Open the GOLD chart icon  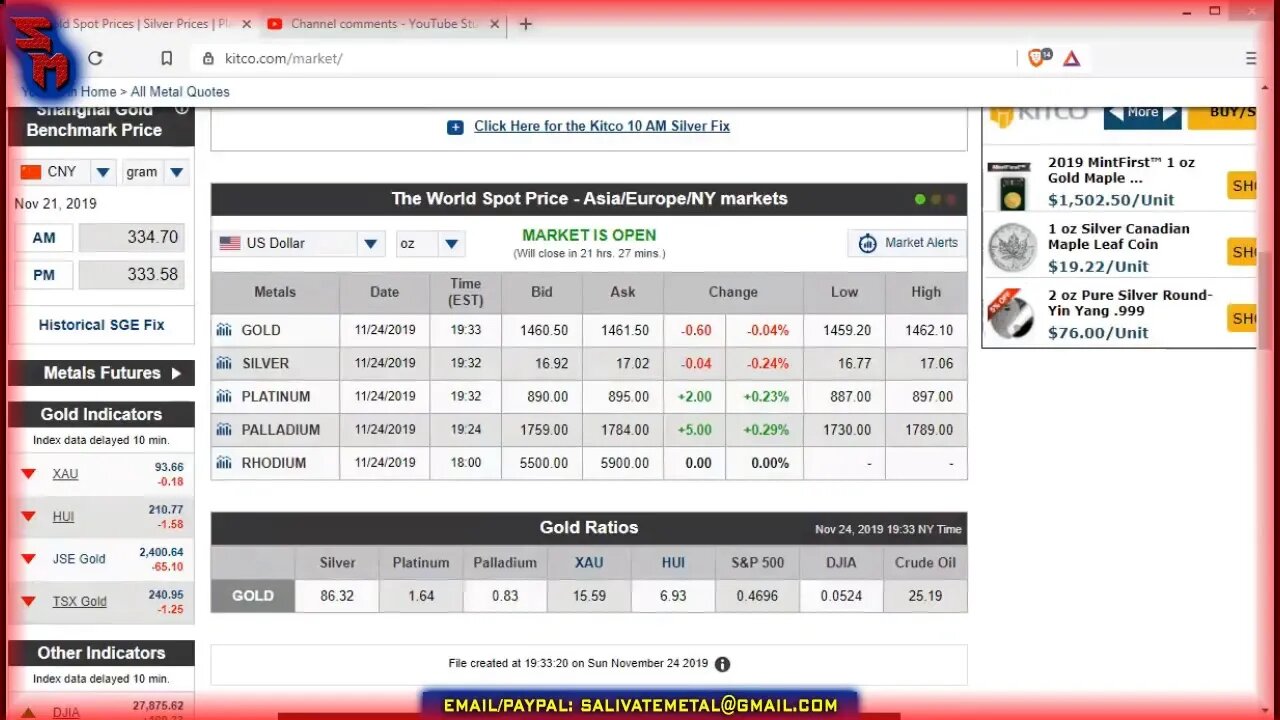tap(224, 330)
